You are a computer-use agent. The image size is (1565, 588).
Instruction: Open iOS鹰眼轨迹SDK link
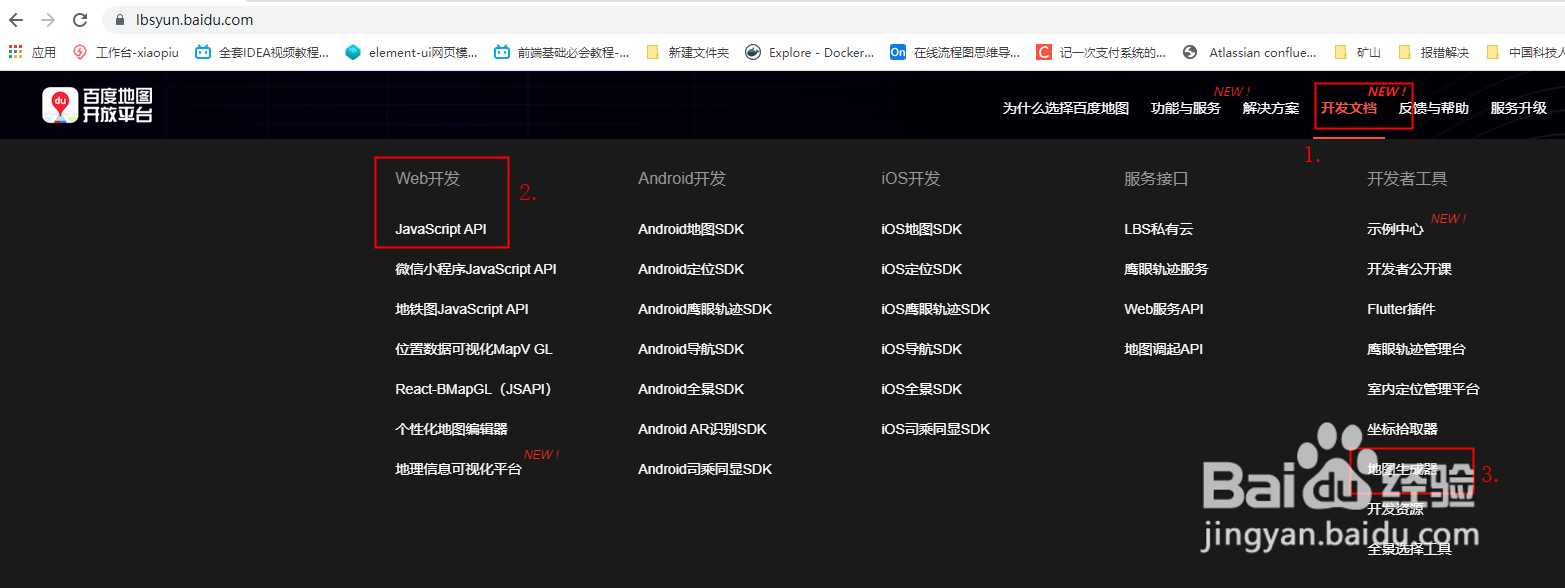click(935, 309)
